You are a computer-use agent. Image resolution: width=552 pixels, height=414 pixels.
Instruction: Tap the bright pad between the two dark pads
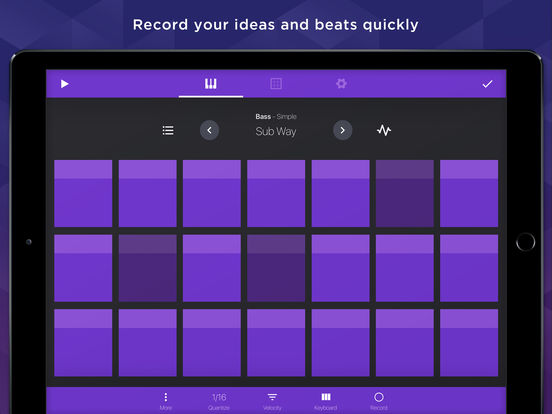coord(212,268)
